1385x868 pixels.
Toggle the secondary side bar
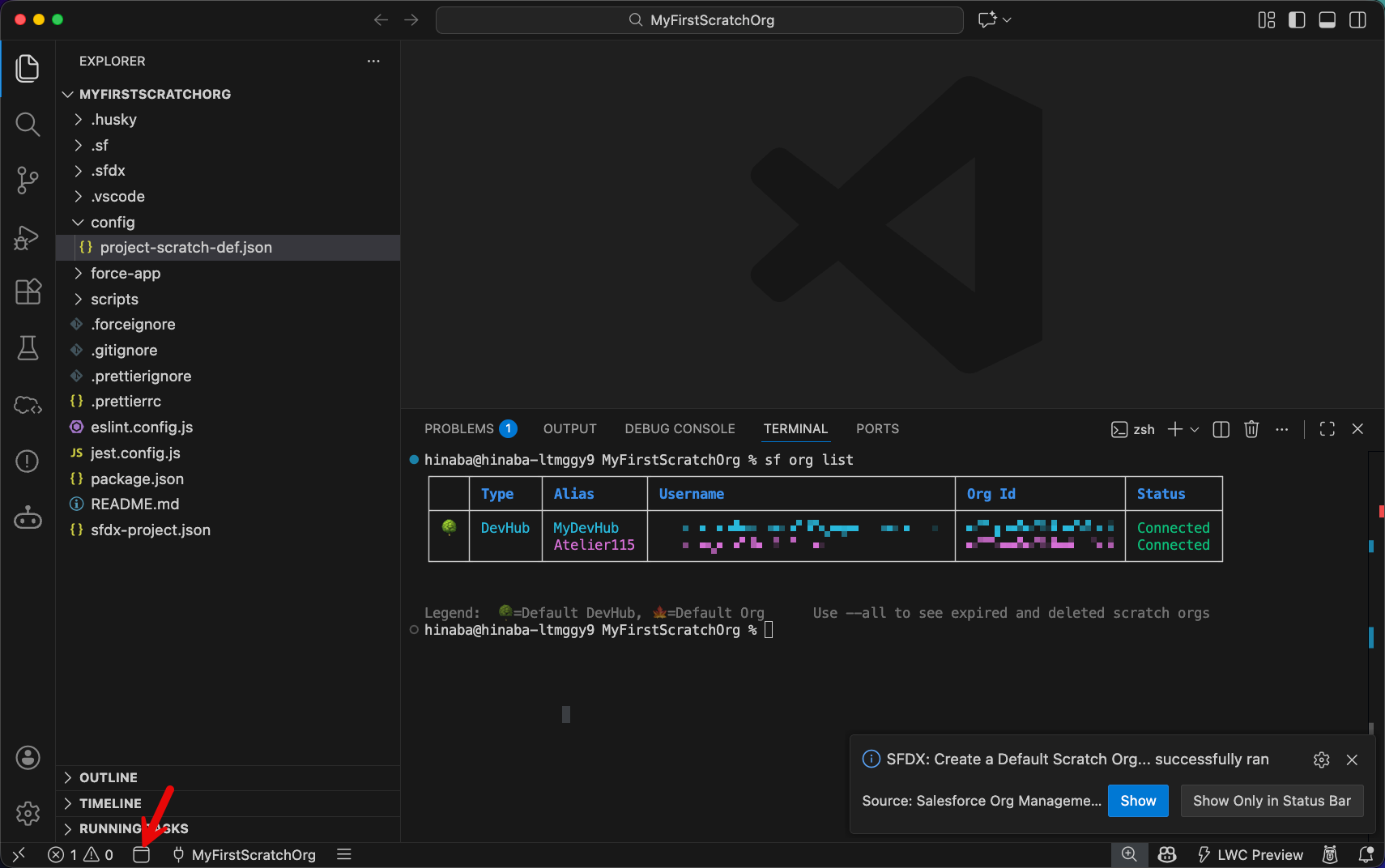click(1357, 20)
